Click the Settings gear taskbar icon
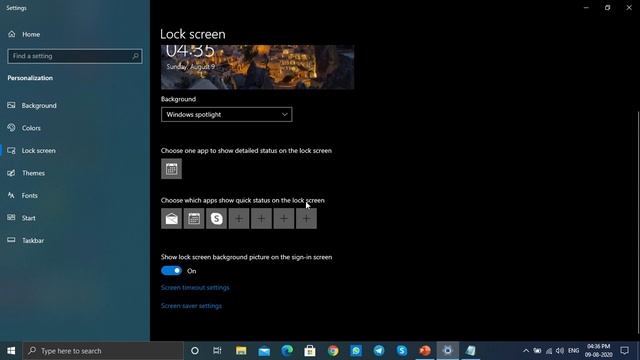 (448, 351)
